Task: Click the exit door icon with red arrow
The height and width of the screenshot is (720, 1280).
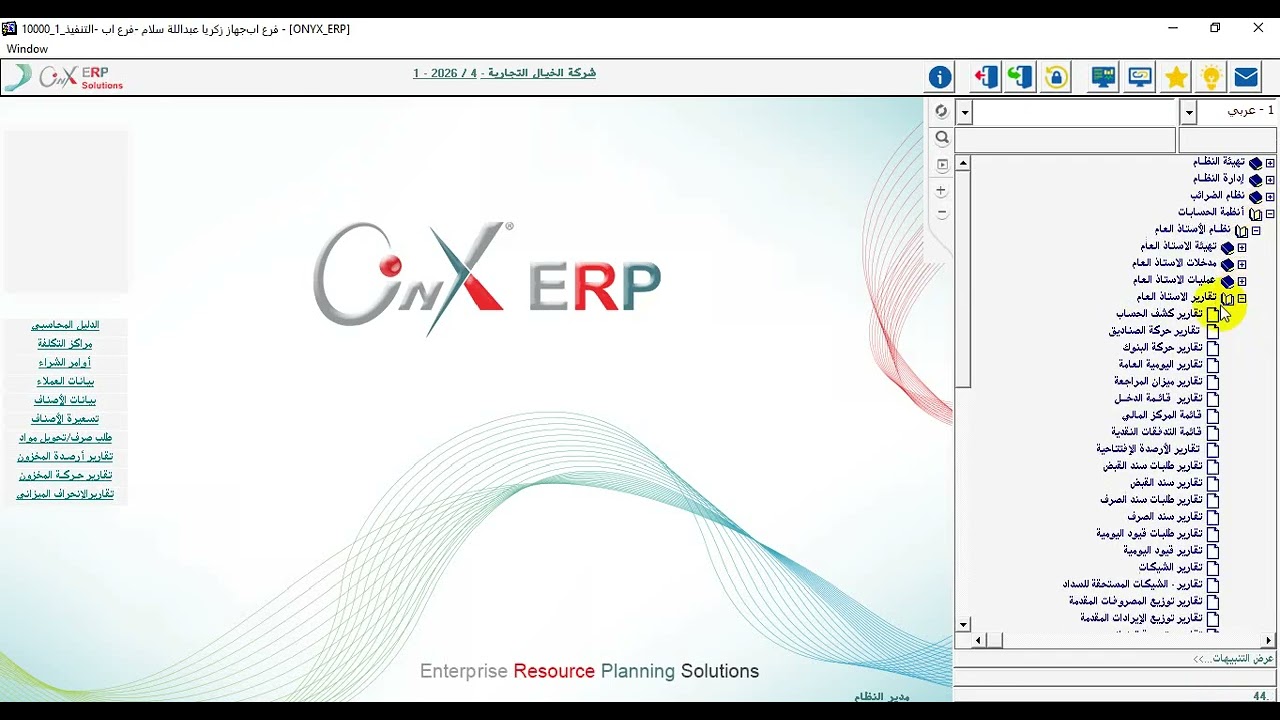Action: [986, 77]
